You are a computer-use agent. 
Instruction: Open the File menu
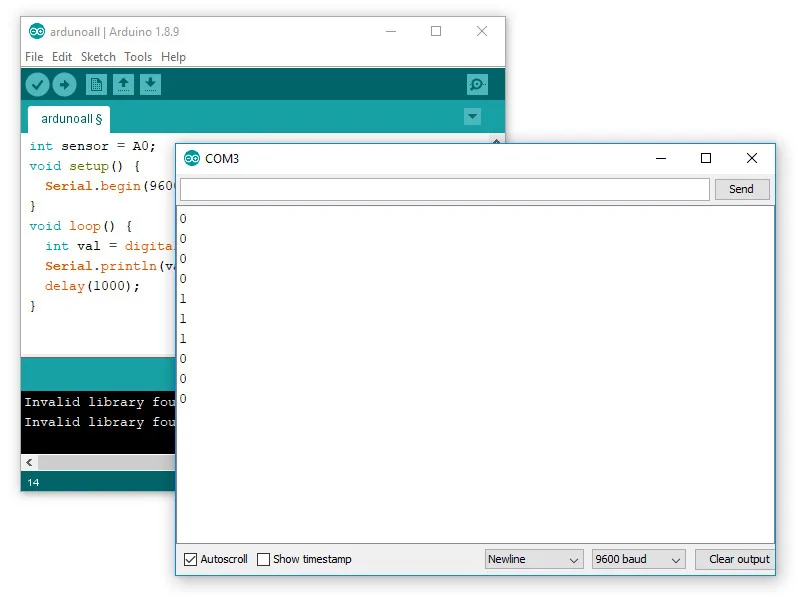(x=34, y=57)
